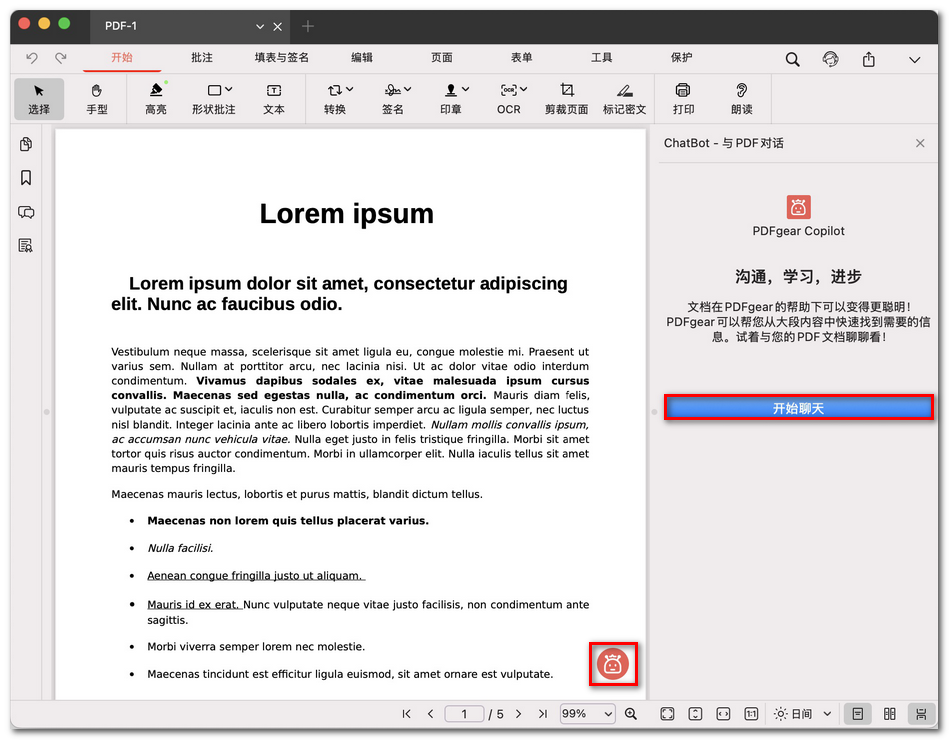Run OCR on the document

click(509, 98)
